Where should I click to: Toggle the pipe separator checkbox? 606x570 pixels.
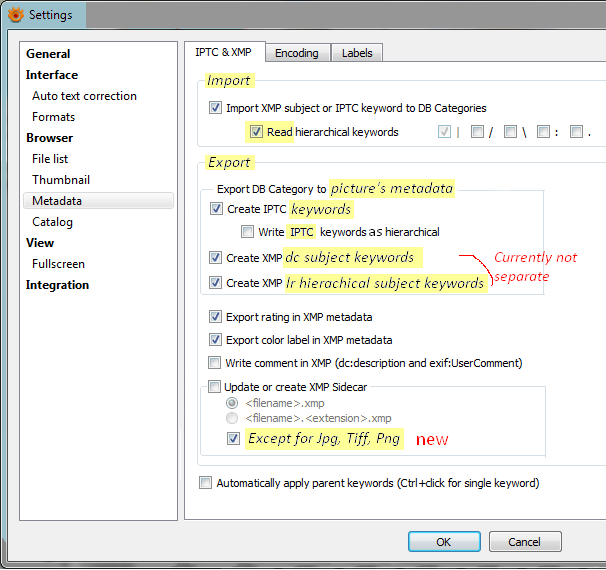tap(444, 132)
